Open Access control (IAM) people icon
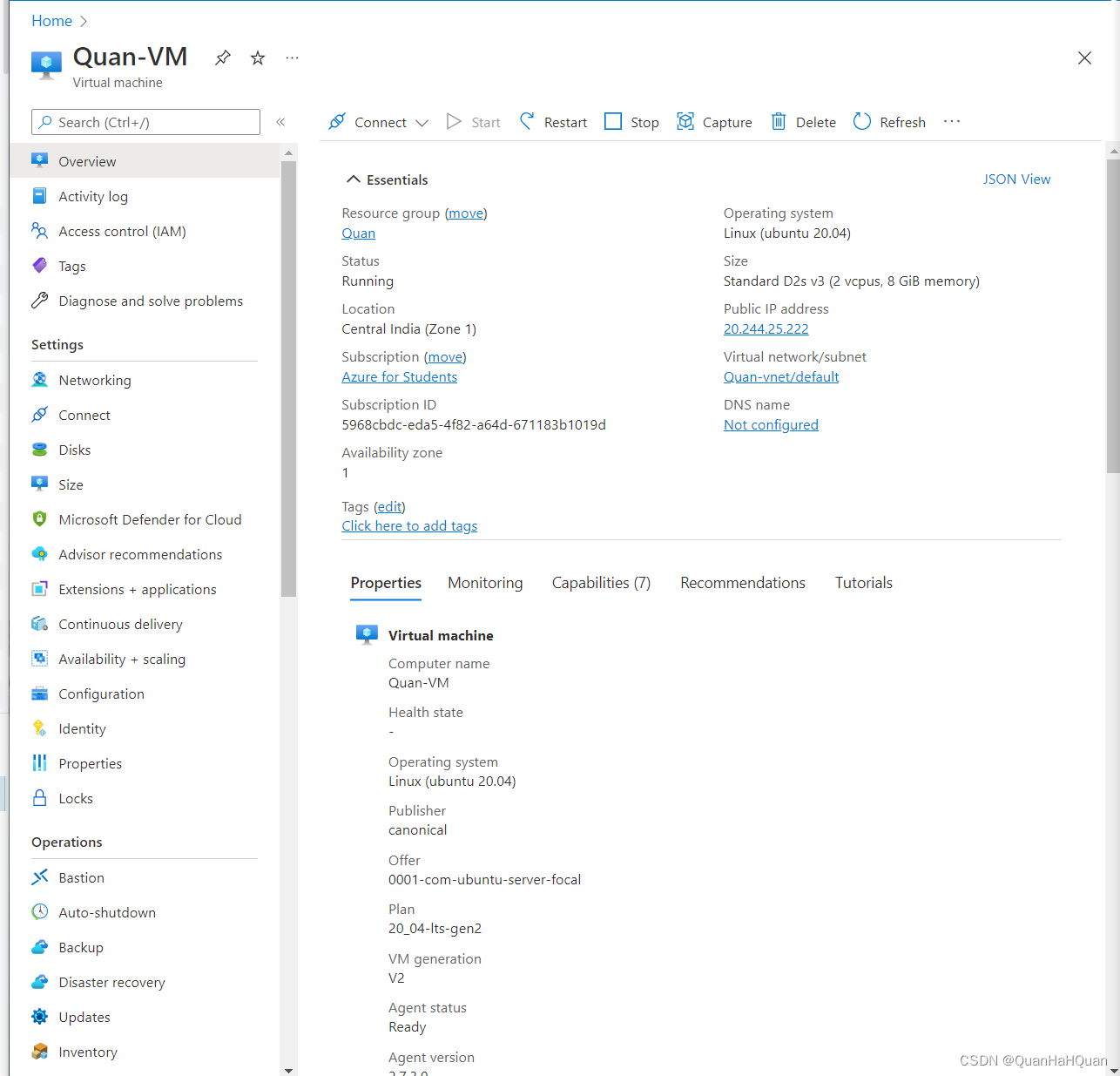Image resolution: width=1120 pixels, height=1076 pixels. (x=39, y=231)
